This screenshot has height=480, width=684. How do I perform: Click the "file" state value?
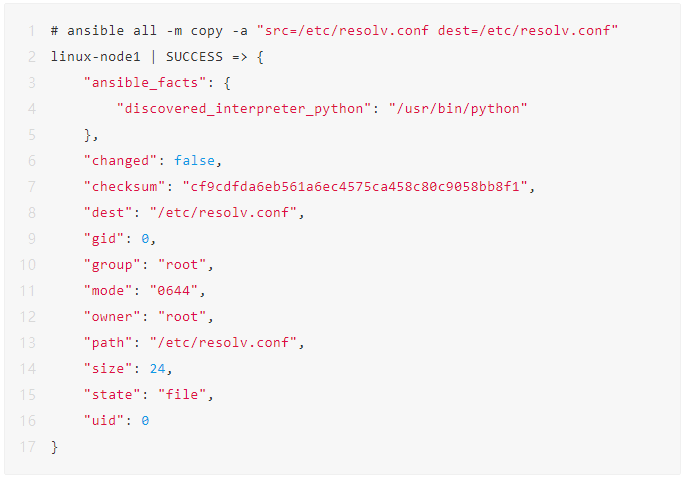coord(182,394)
